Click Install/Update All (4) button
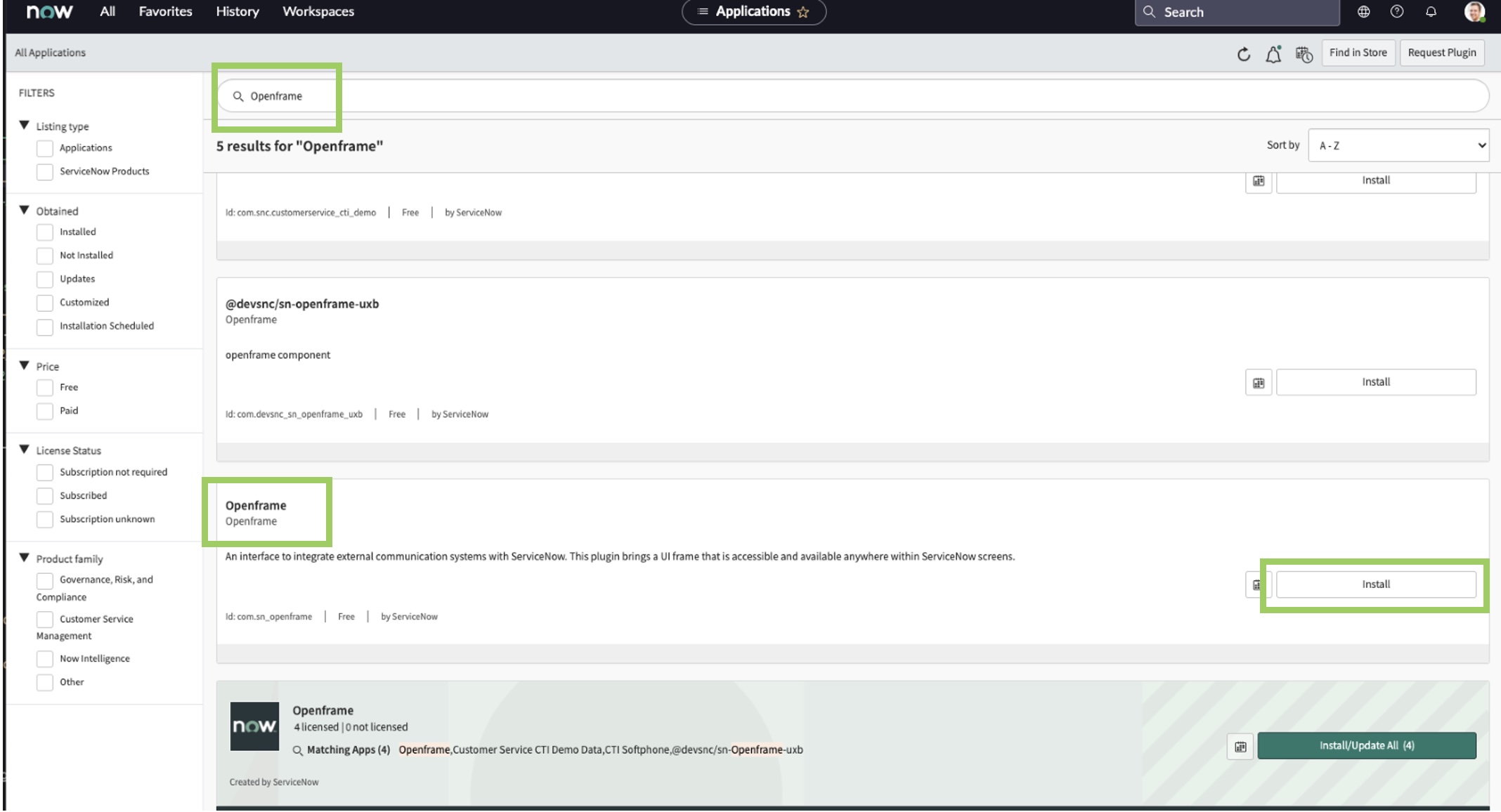Image resolution: width=1501 pixels, height=812 pixels. pos(1367,746)
